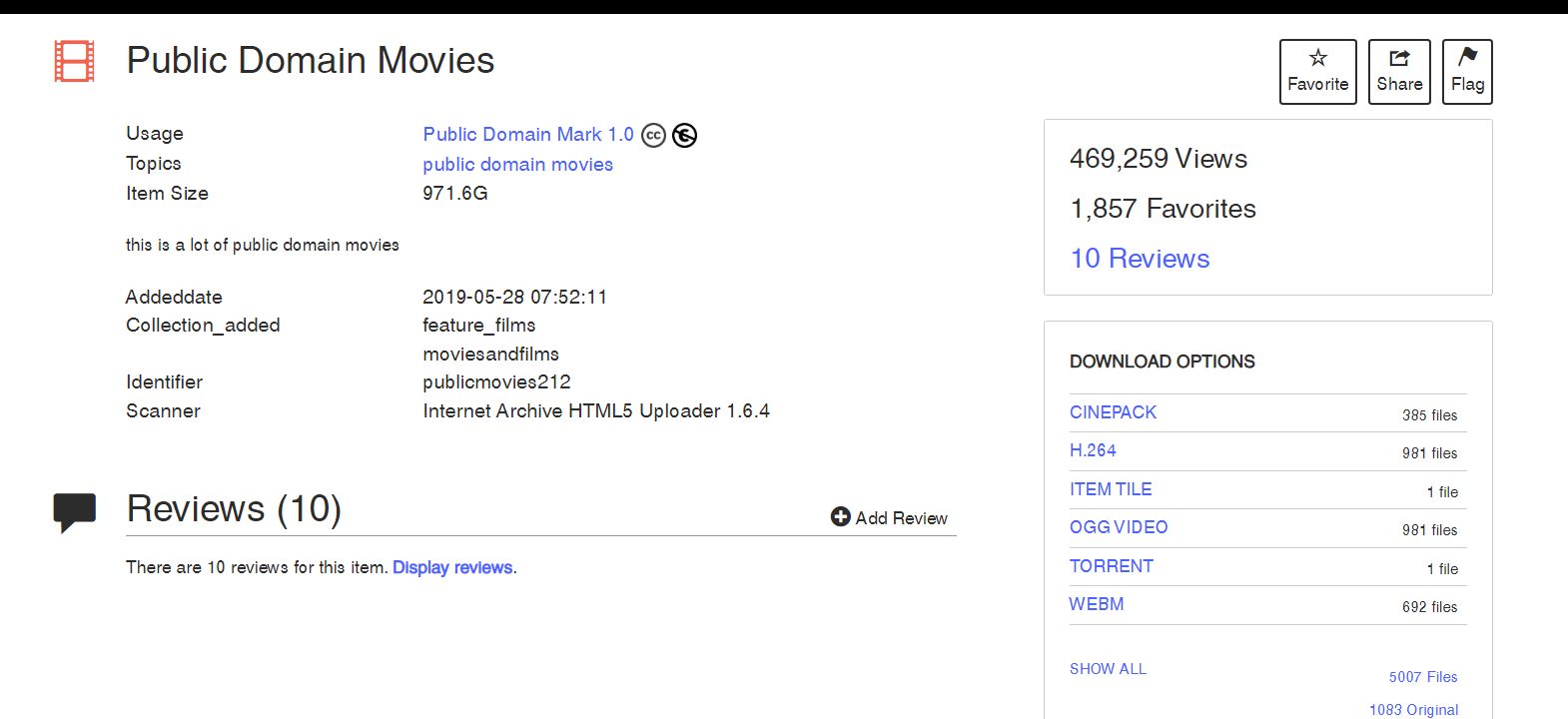Viewport: 1568px width, 719px height.
Task: Jump to the 10 Reviews link
Action: 1140,259
